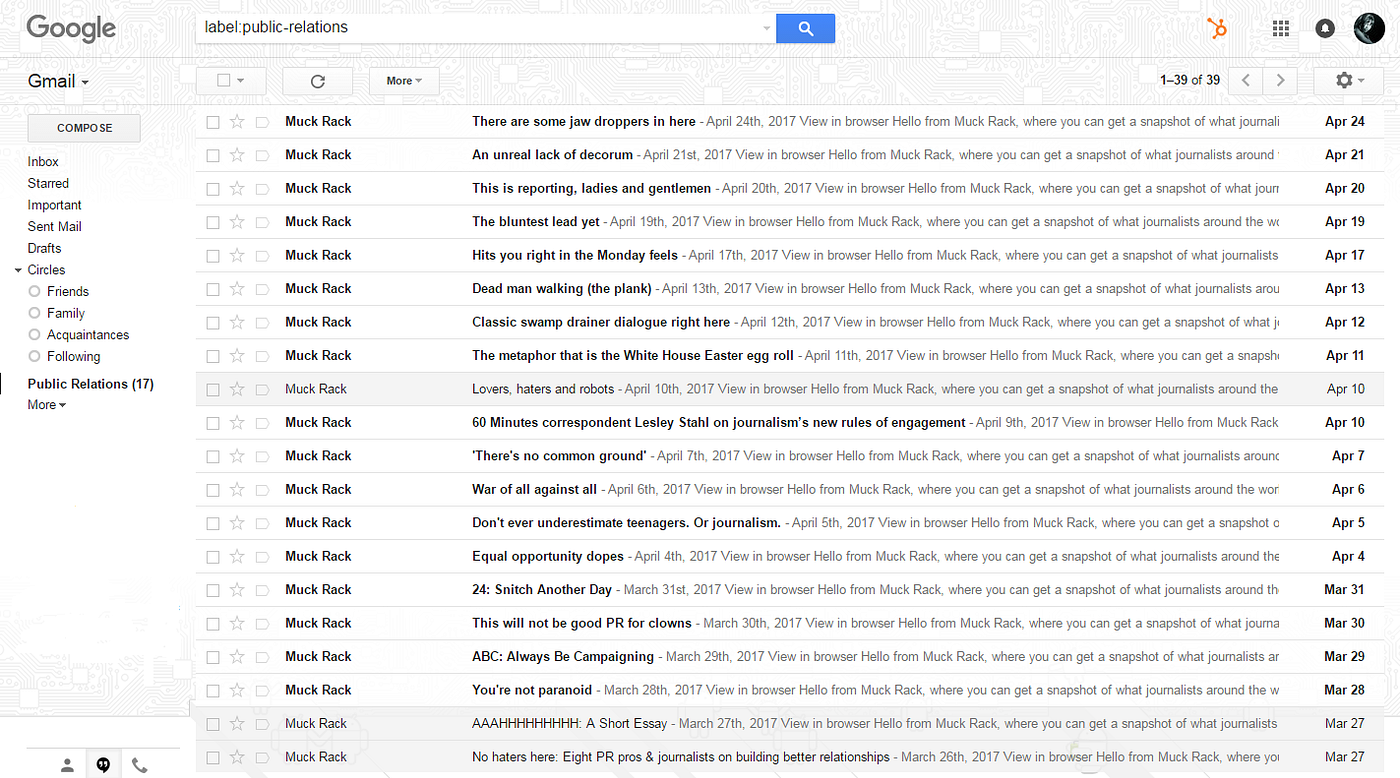
Task: Go to older messages arrow
Action: tap(1280, 80)
